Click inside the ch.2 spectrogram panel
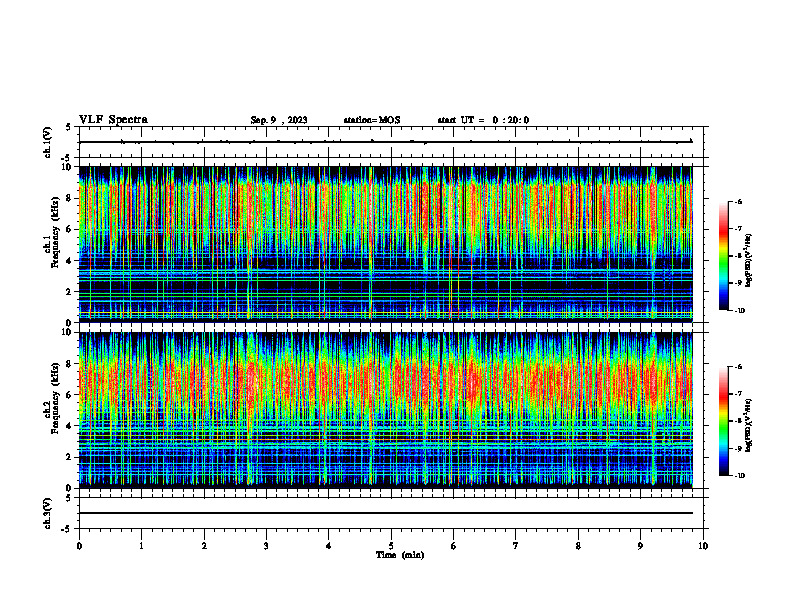The height and width of the screenshot is (612, 792). pyautogui.click(x=386, y=410)
